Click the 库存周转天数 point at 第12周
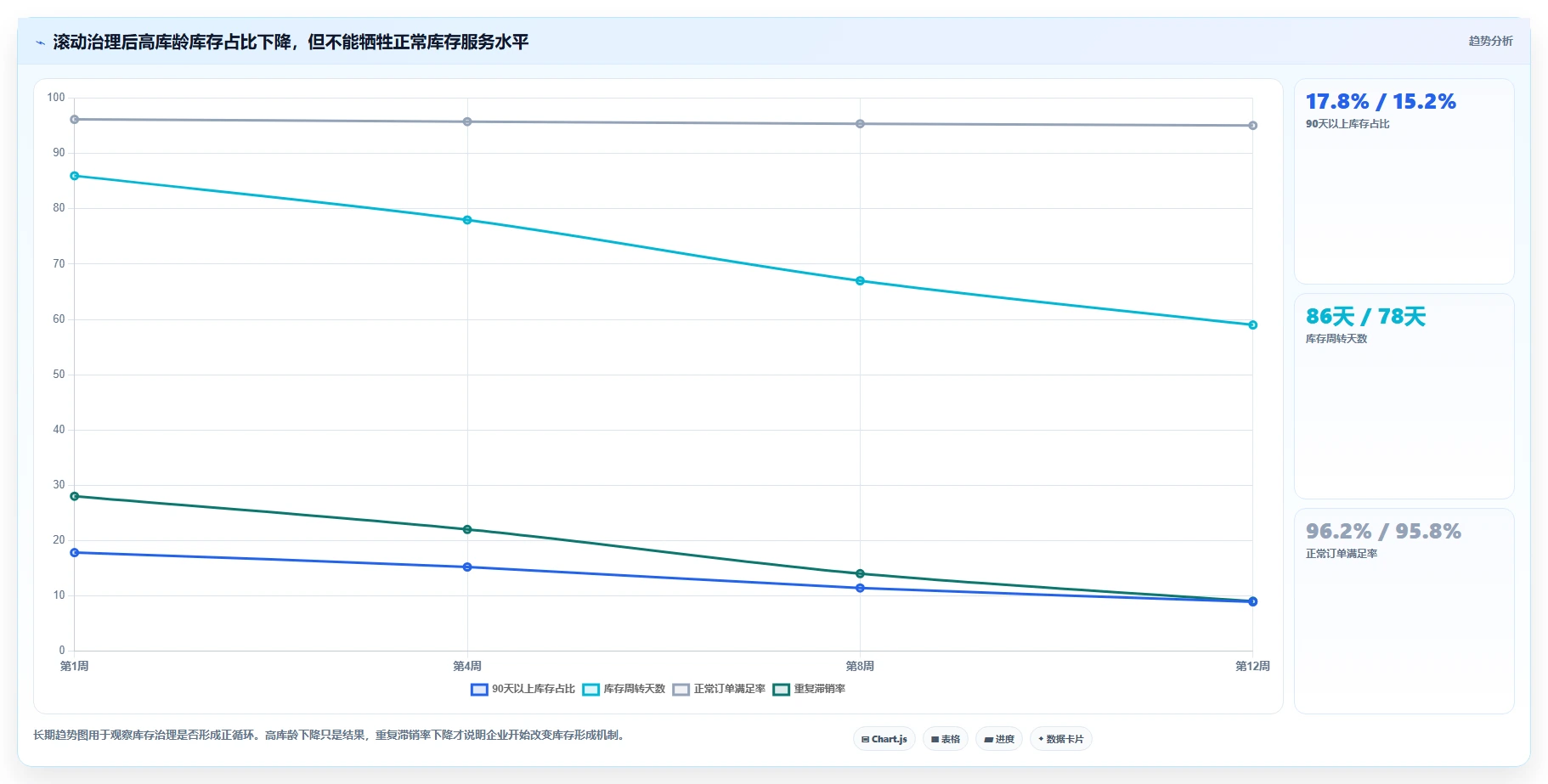 coord(1252,325)
